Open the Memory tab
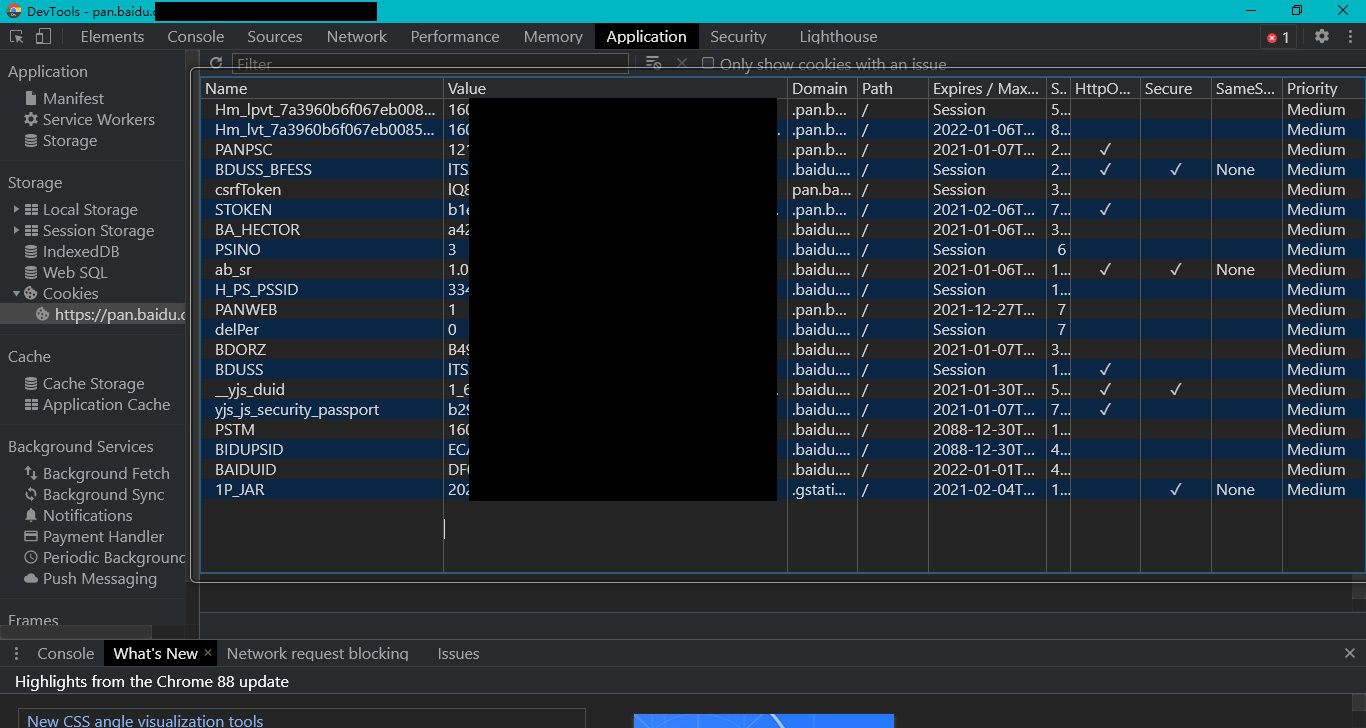Viewport: 1366px width, 728px height. coord(553,36)
